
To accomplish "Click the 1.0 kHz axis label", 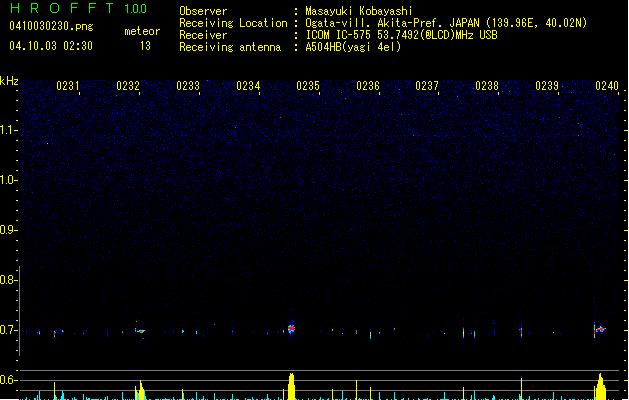I will (8, 180).
